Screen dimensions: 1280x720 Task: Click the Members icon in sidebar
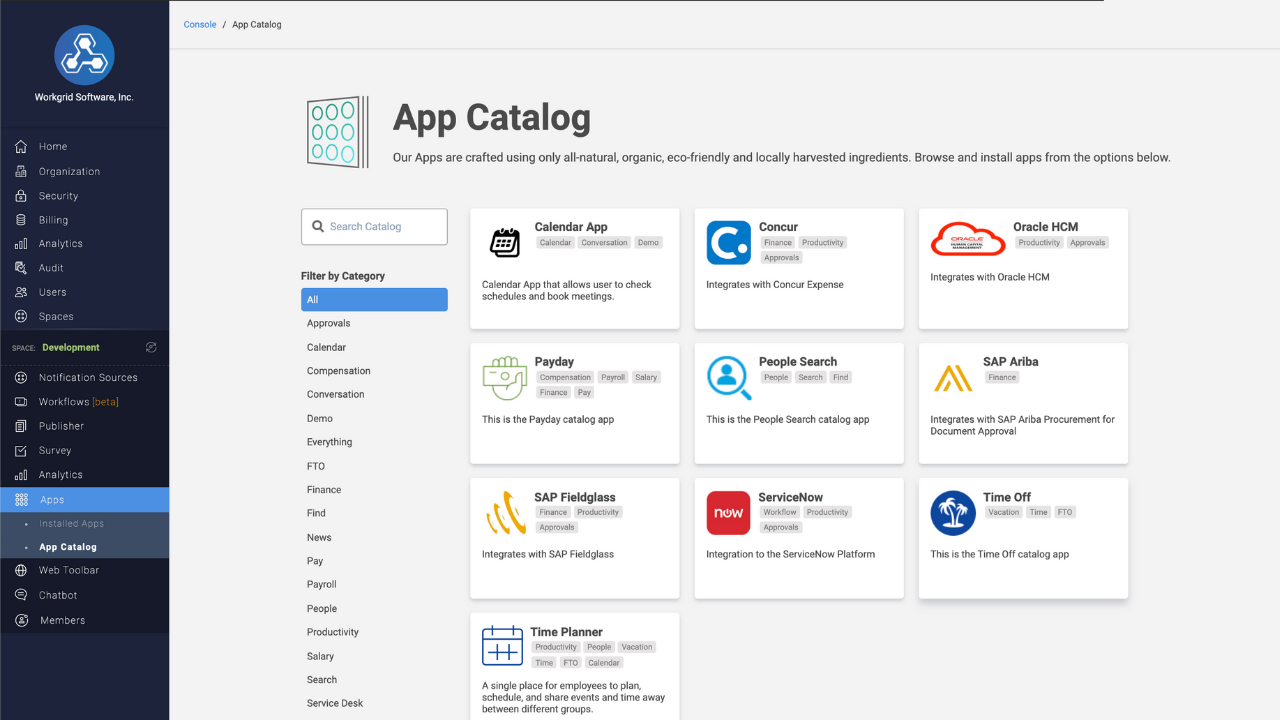point(21,620)
